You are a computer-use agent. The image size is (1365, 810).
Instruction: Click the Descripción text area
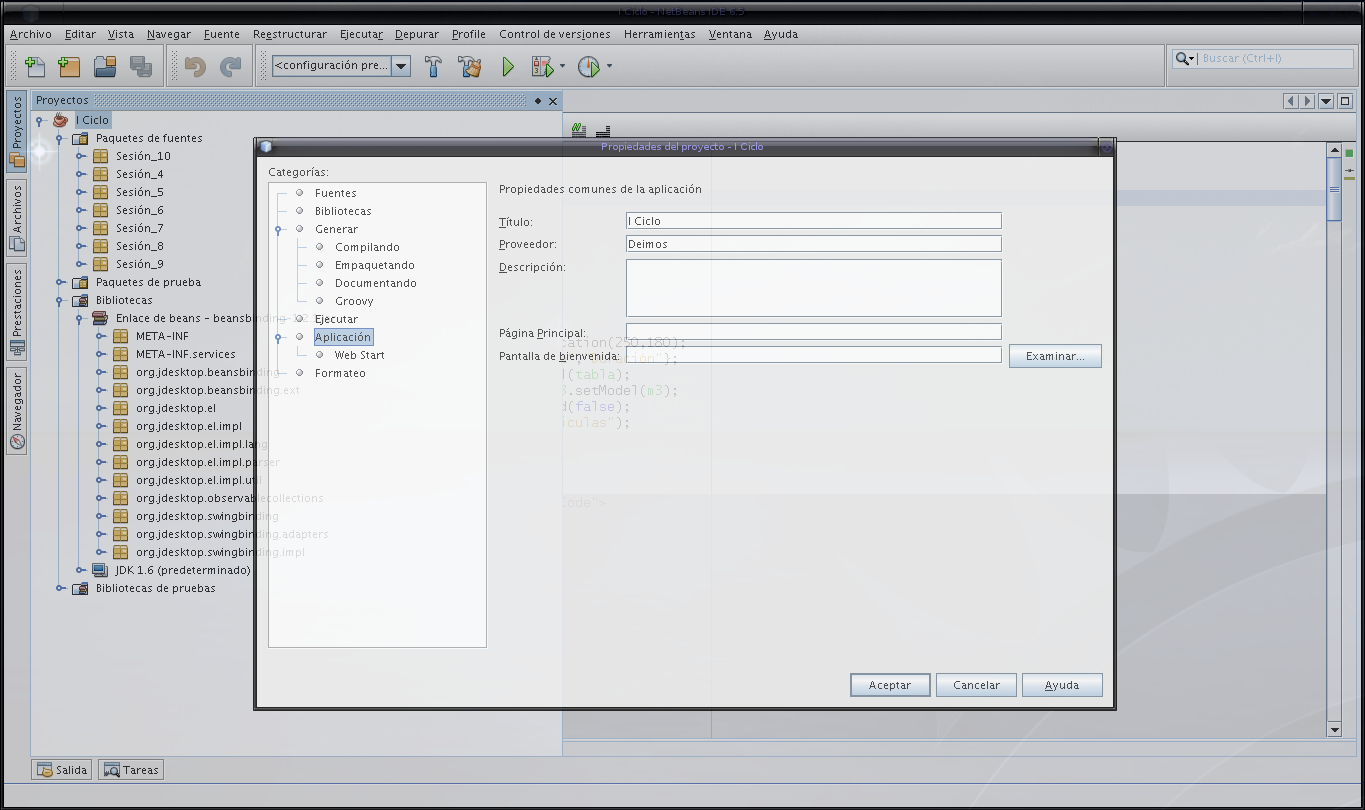[813, 288]
